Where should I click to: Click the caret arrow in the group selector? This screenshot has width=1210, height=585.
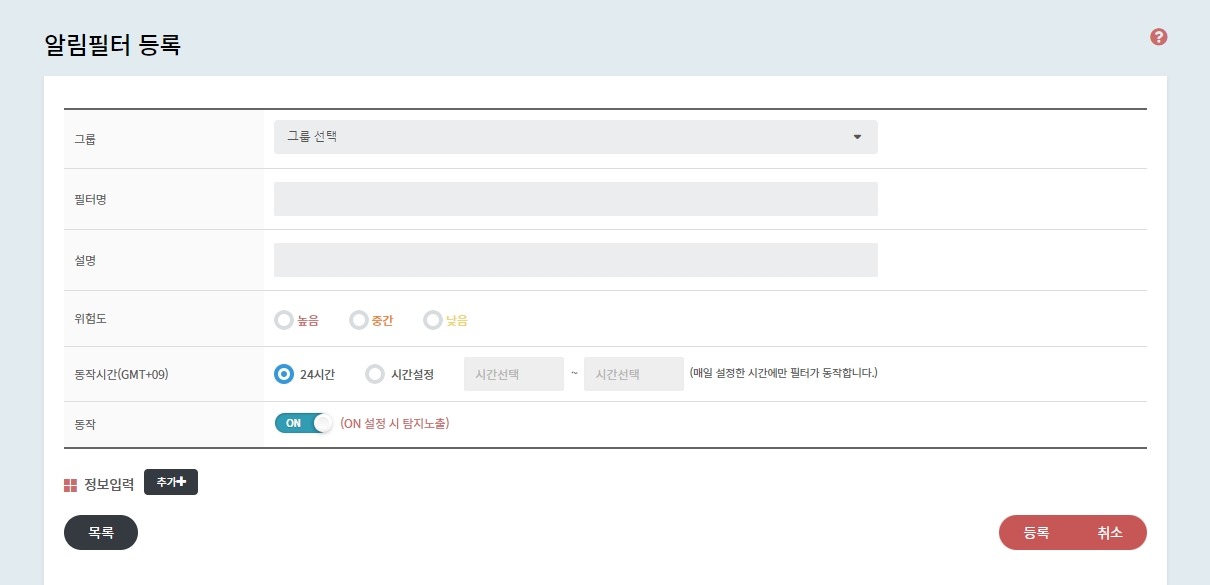click(857, 137)
